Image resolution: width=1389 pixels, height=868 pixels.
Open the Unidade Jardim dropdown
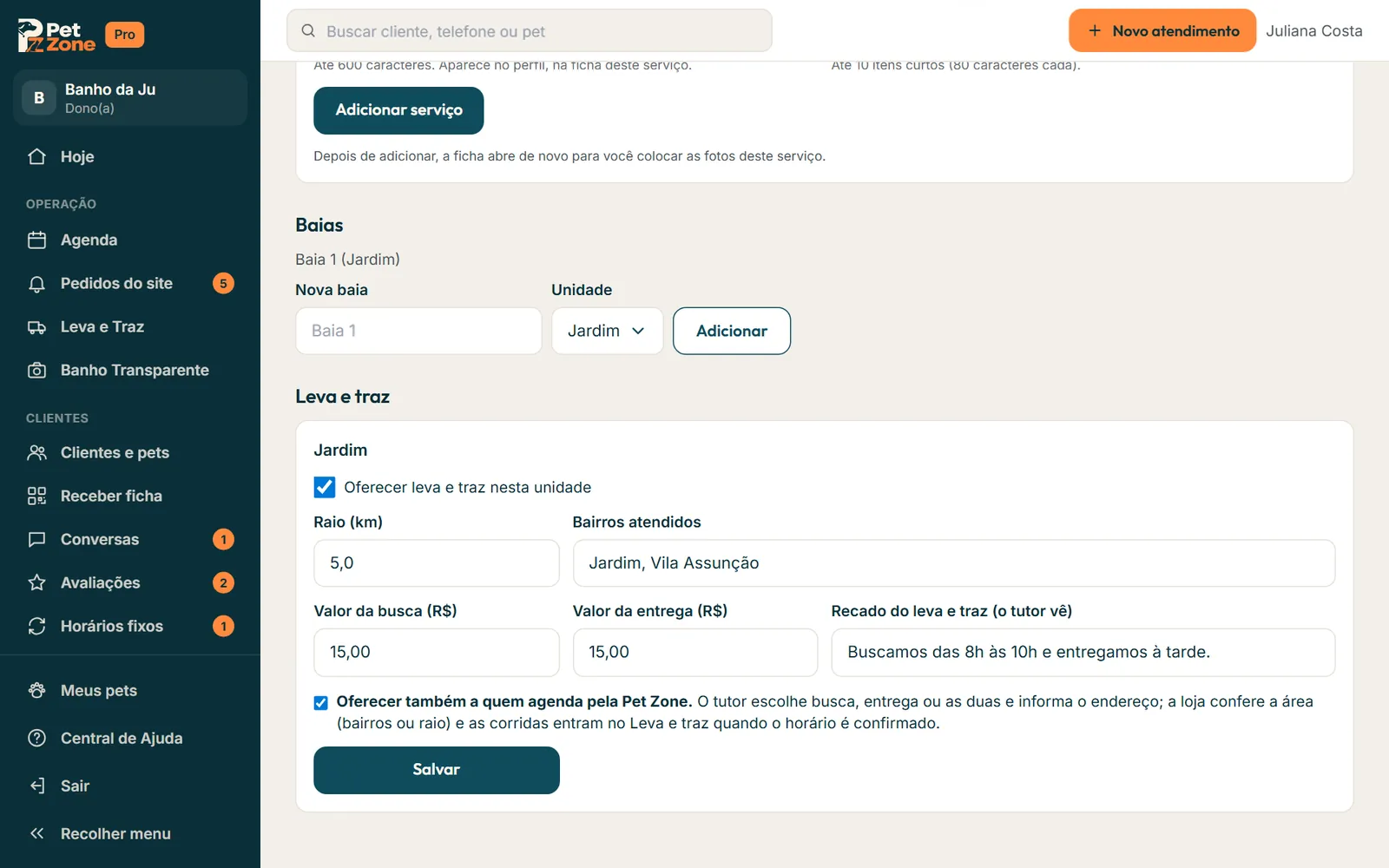pyautogui.click(x=607, y=331)
